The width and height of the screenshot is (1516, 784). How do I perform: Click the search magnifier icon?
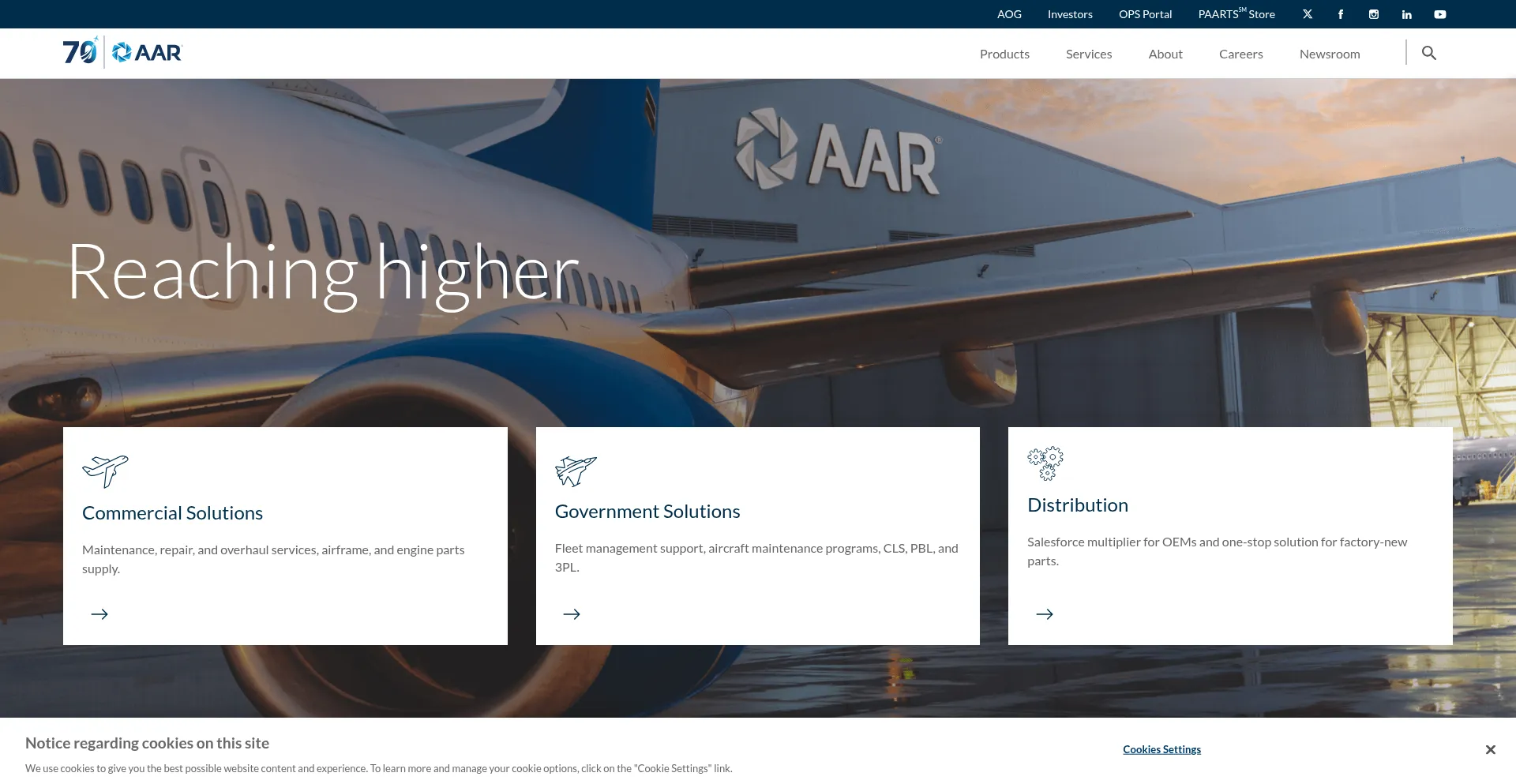tap(1429, 53)
